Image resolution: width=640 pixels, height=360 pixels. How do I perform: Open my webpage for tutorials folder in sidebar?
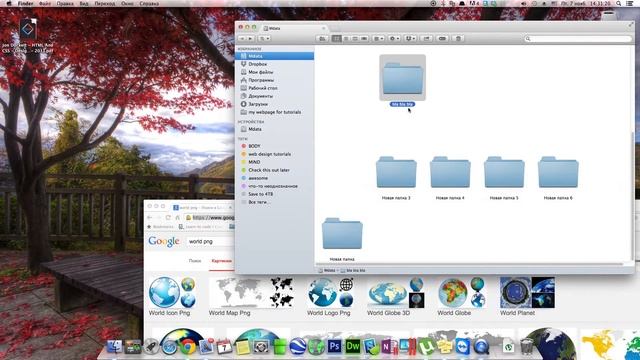click(x=274, y=112)
